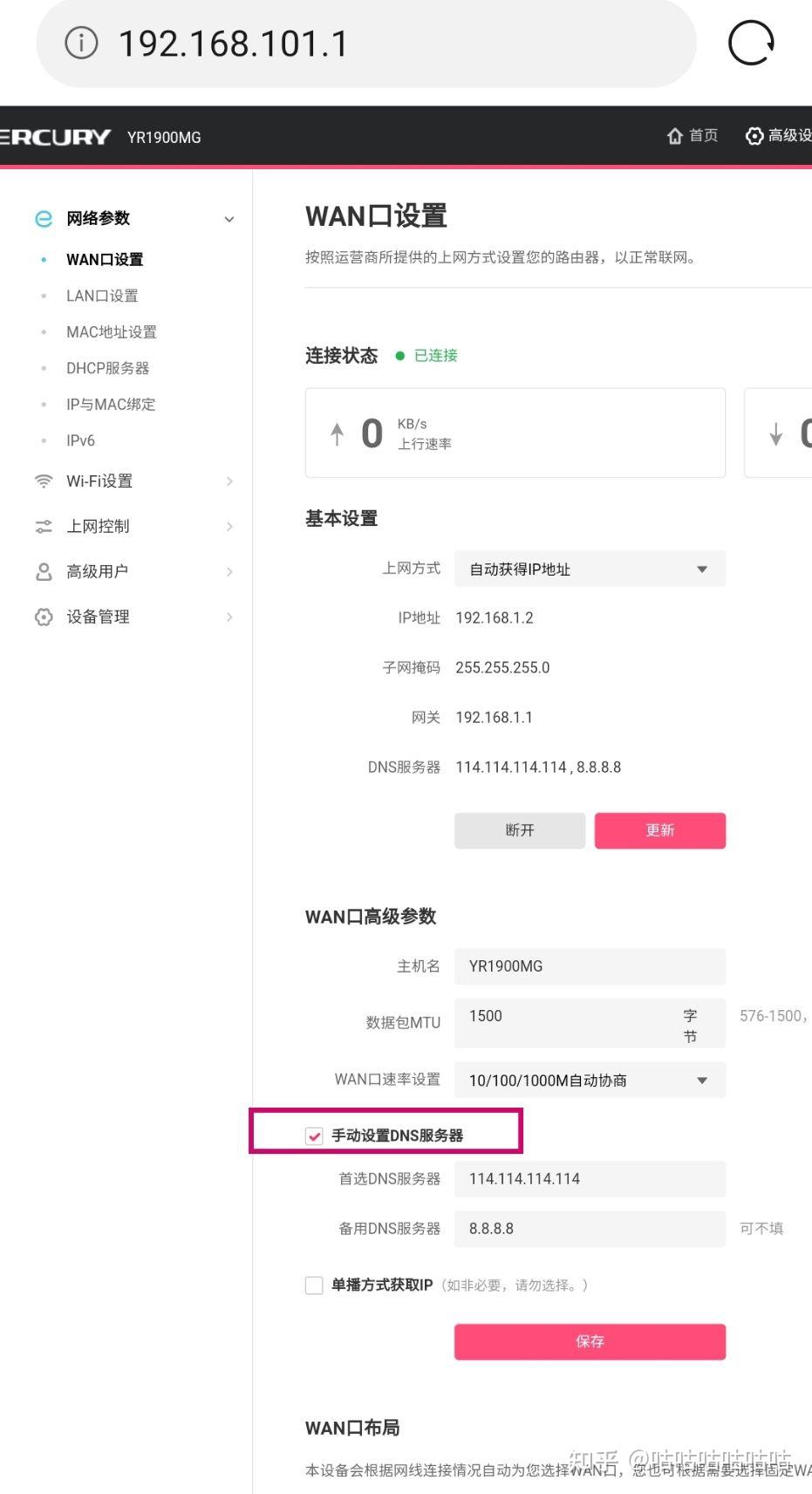Open the IPv6 menu item
Screen dimensions: 812x1494
[80, 440]
